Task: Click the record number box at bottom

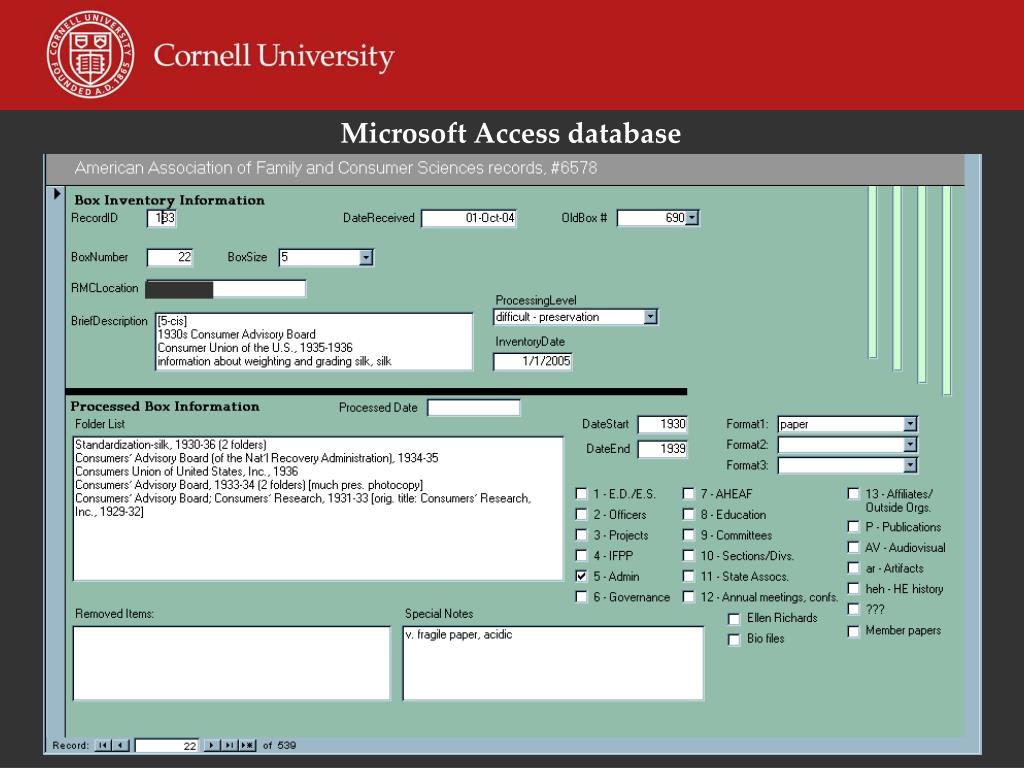Action: coord(167,745)
